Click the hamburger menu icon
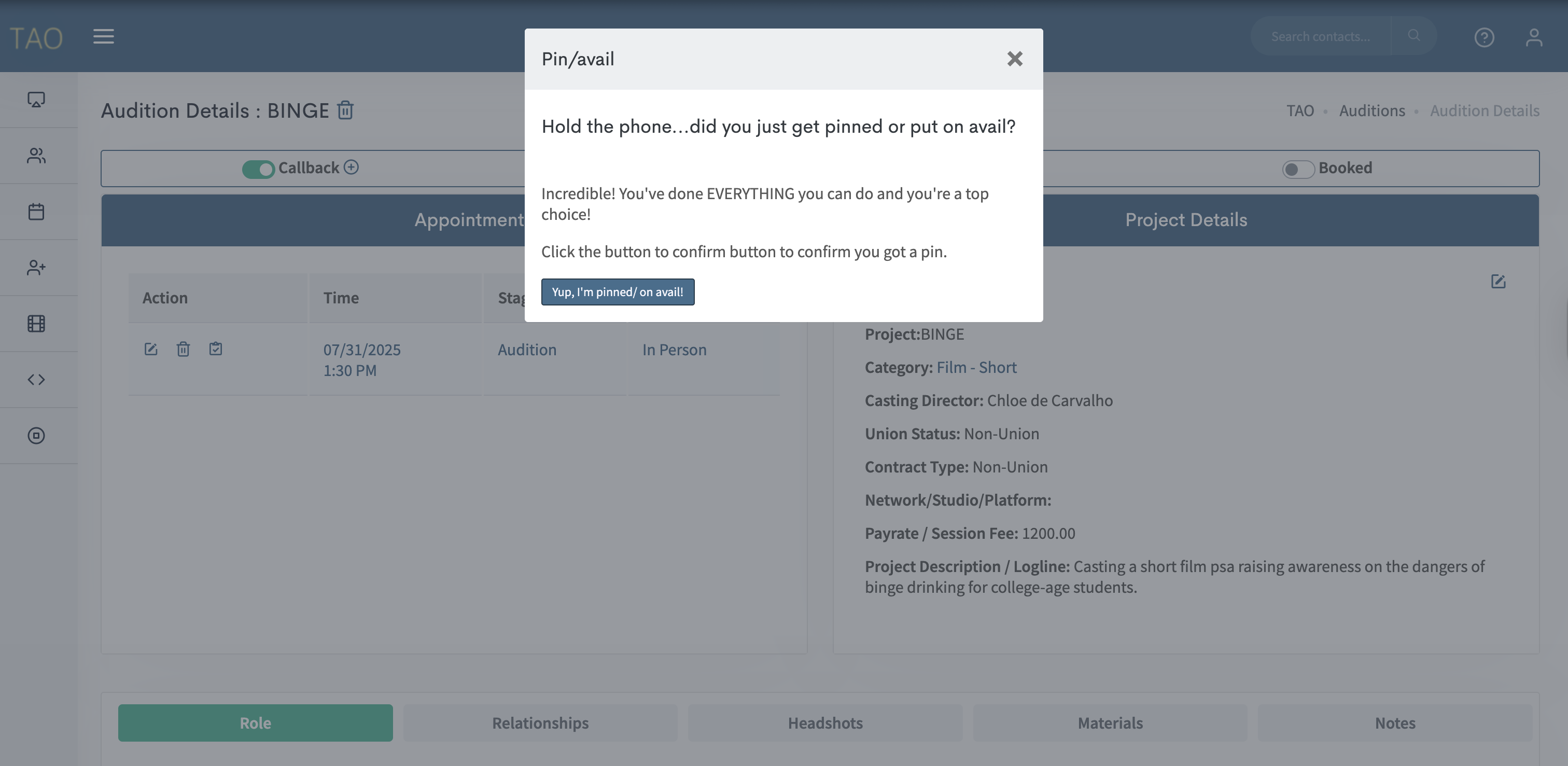This screenshot has height=766, width=1568. pos(104,36)
